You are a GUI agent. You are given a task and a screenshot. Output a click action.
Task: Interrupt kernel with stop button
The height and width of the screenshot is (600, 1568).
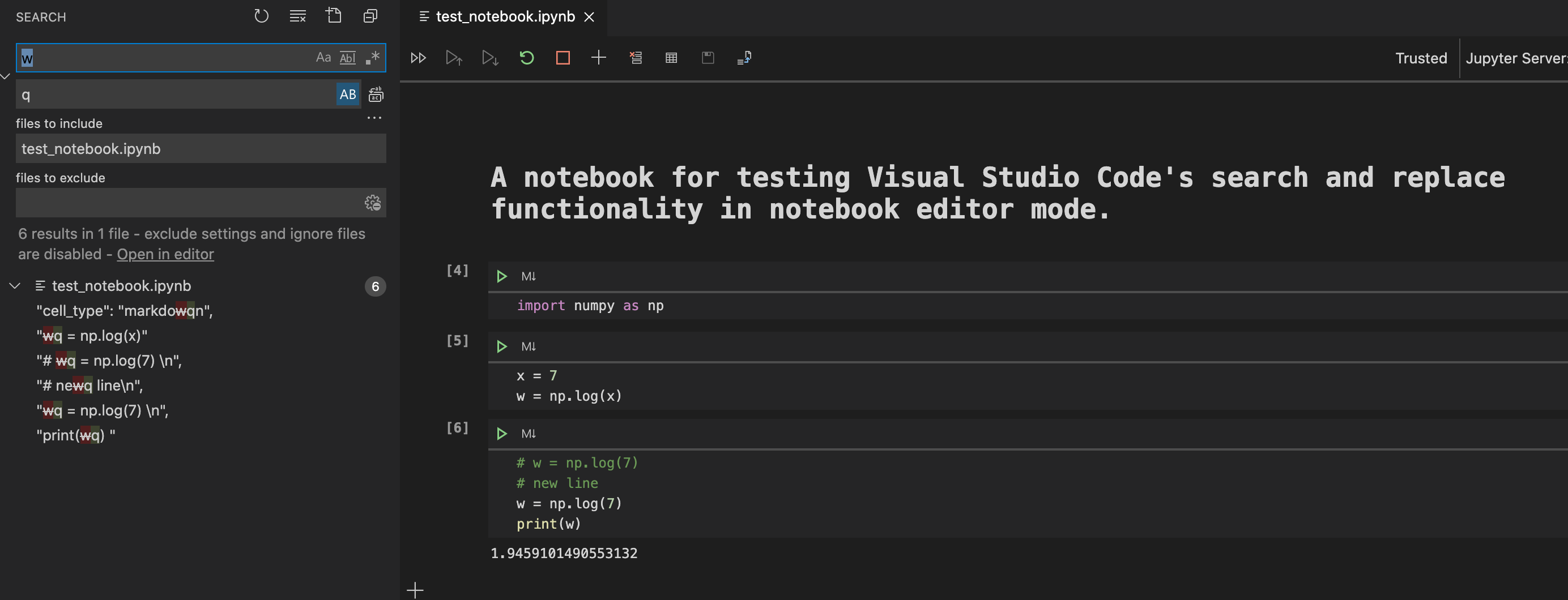click(563, 58)
